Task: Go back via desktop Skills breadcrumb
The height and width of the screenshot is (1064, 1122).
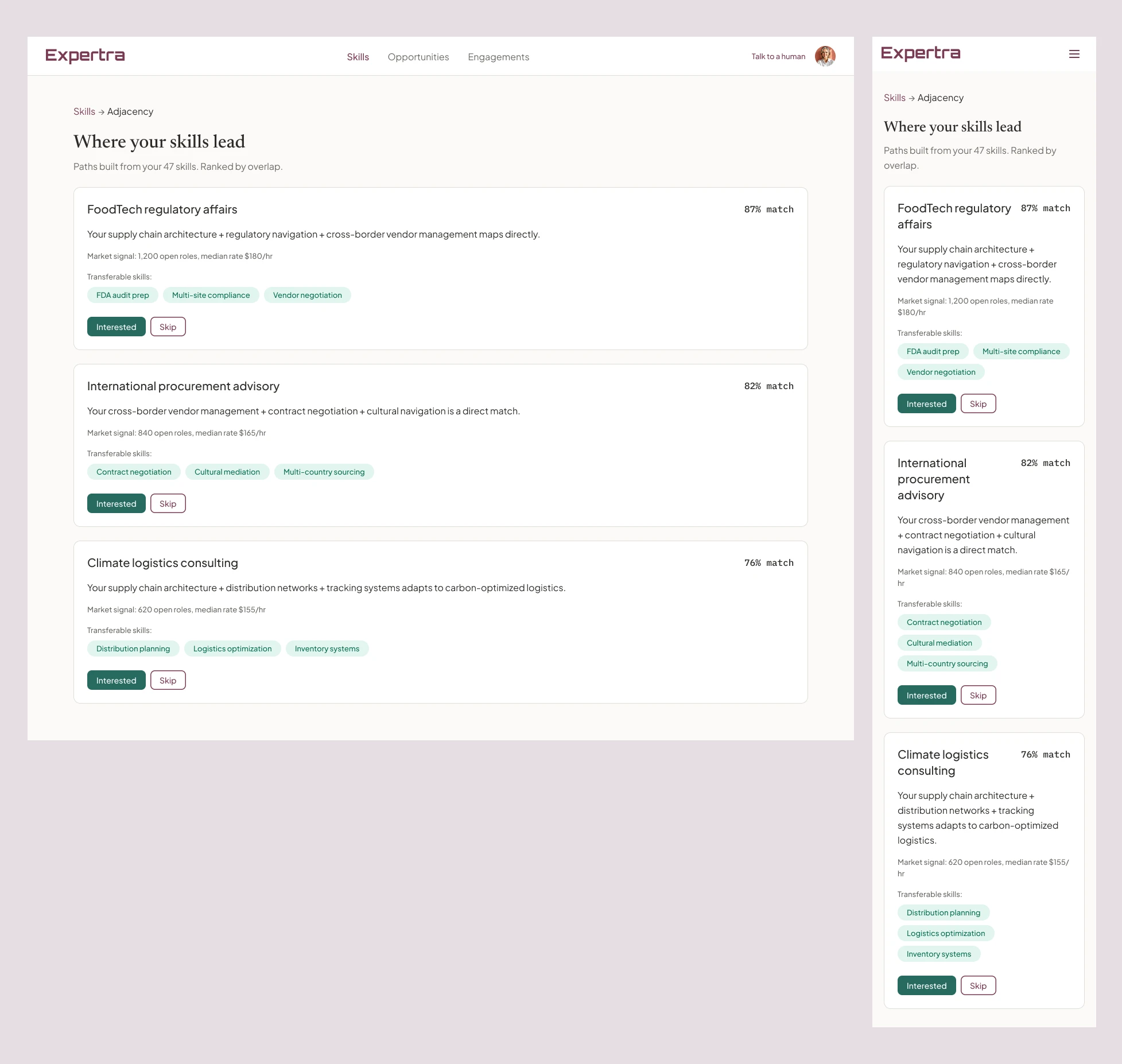Action: (84, 111)
